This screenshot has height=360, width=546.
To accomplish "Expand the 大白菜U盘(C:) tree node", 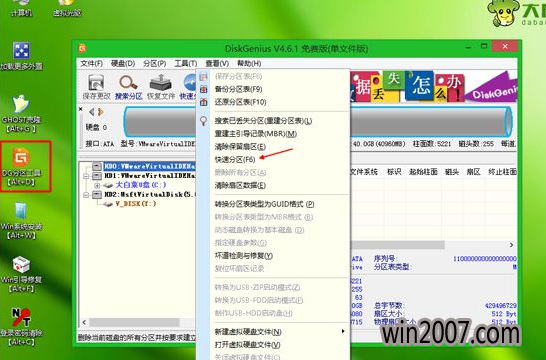I will 97,185.
